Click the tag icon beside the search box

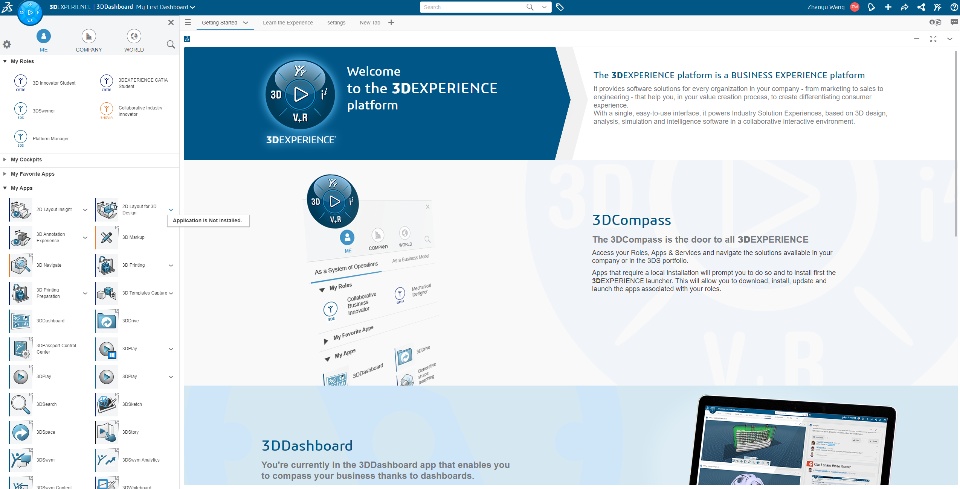tap(560, 7)
